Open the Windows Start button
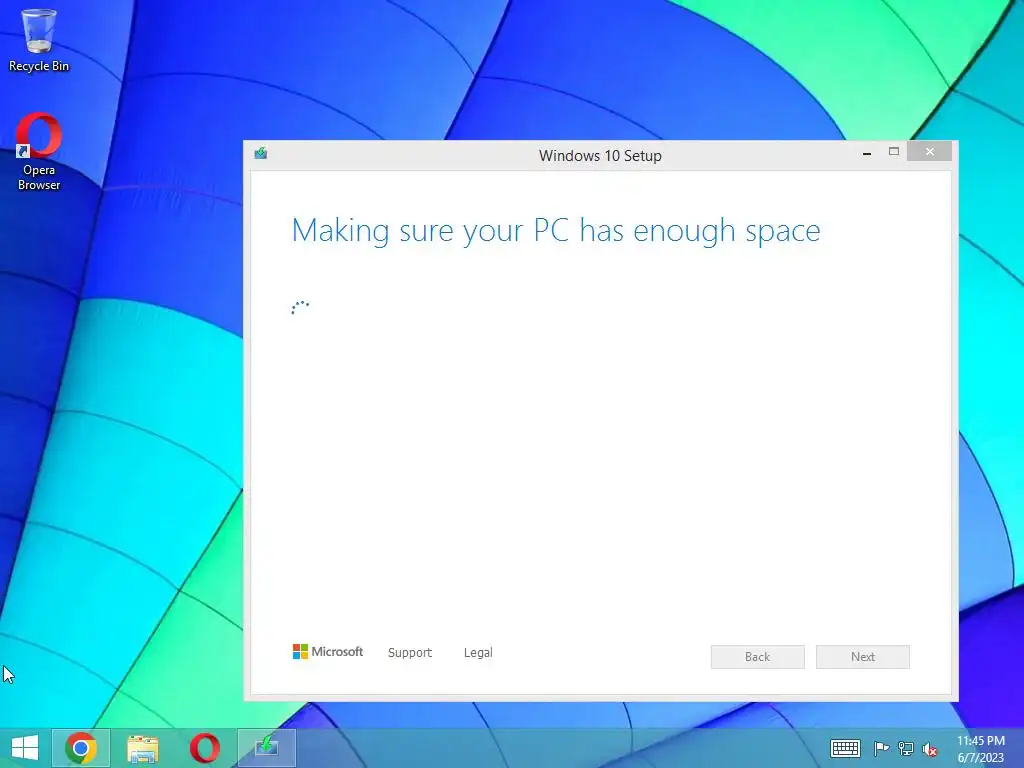 click(x=25, y=748)
